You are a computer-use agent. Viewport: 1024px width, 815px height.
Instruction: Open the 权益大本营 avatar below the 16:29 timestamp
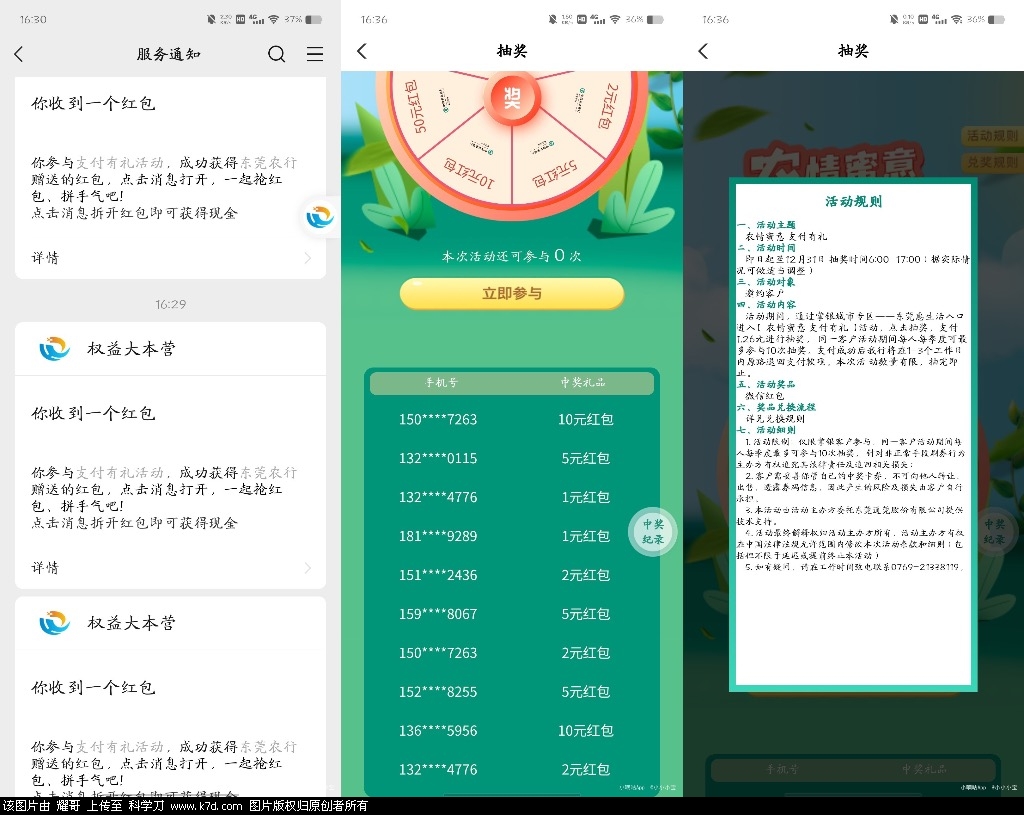pyautogui.click(x=55, y=349)
